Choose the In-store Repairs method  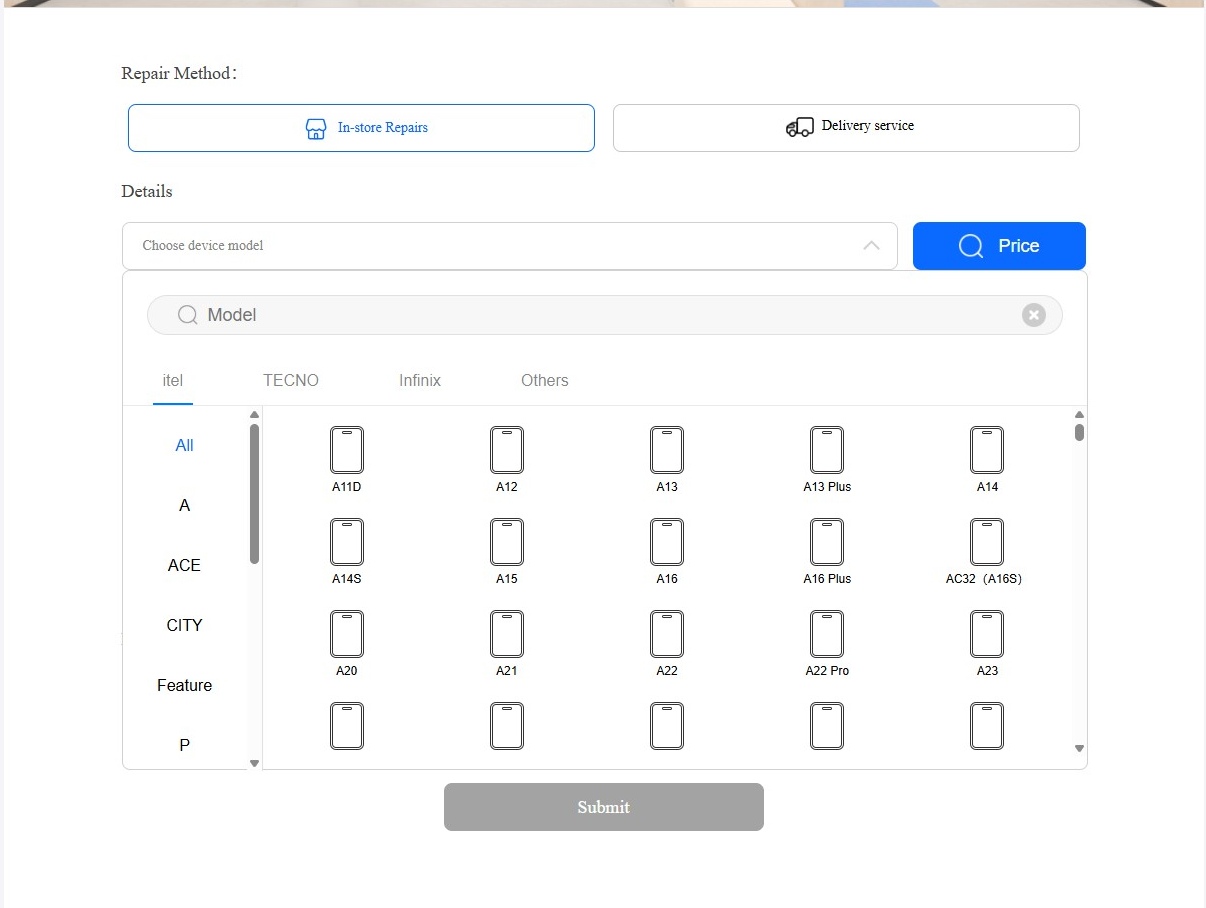(x=361, y=128)
